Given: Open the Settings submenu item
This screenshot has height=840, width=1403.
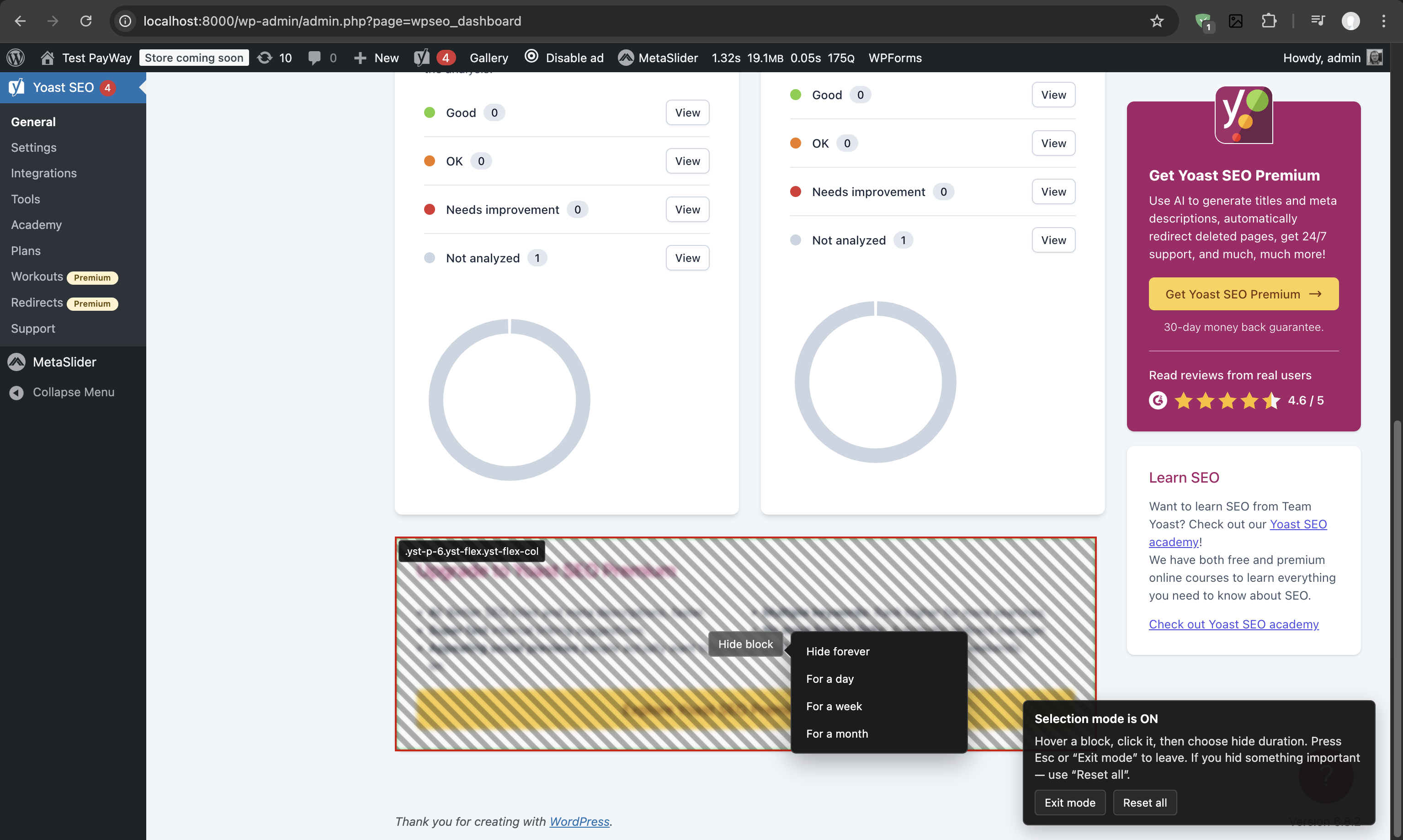Looking at the screenshot, I should tap(34, 147).
